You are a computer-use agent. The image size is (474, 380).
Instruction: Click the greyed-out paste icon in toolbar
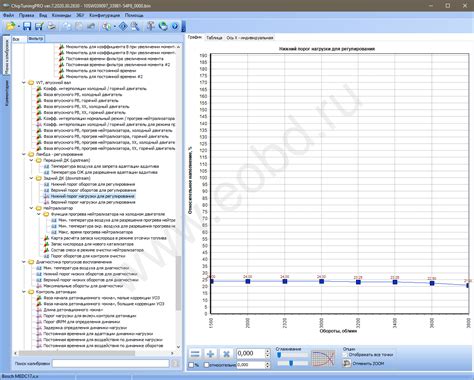pyautogui.click(x=79, y=26)
